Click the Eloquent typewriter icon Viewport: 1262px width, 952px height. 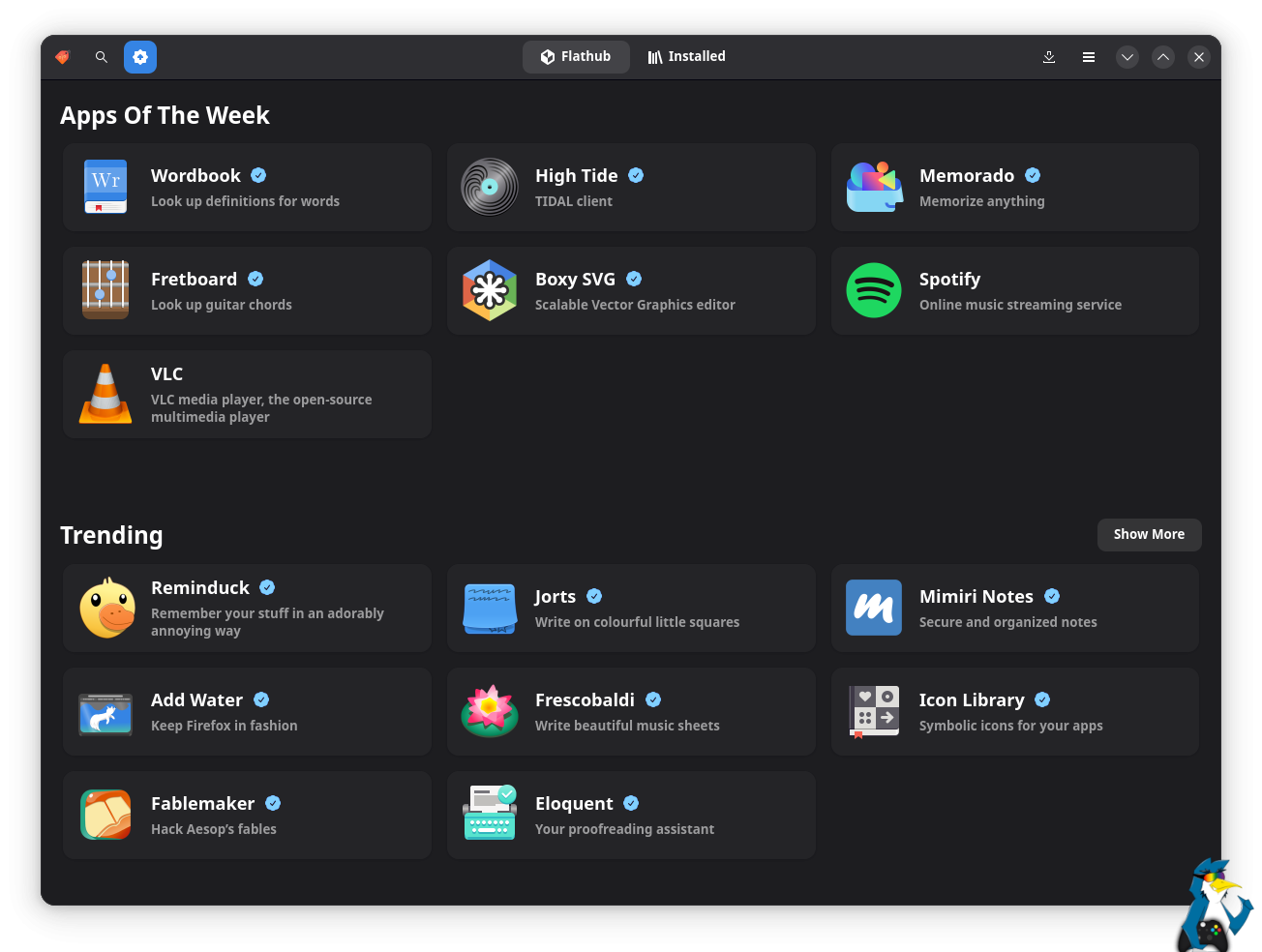click(490, 813)
